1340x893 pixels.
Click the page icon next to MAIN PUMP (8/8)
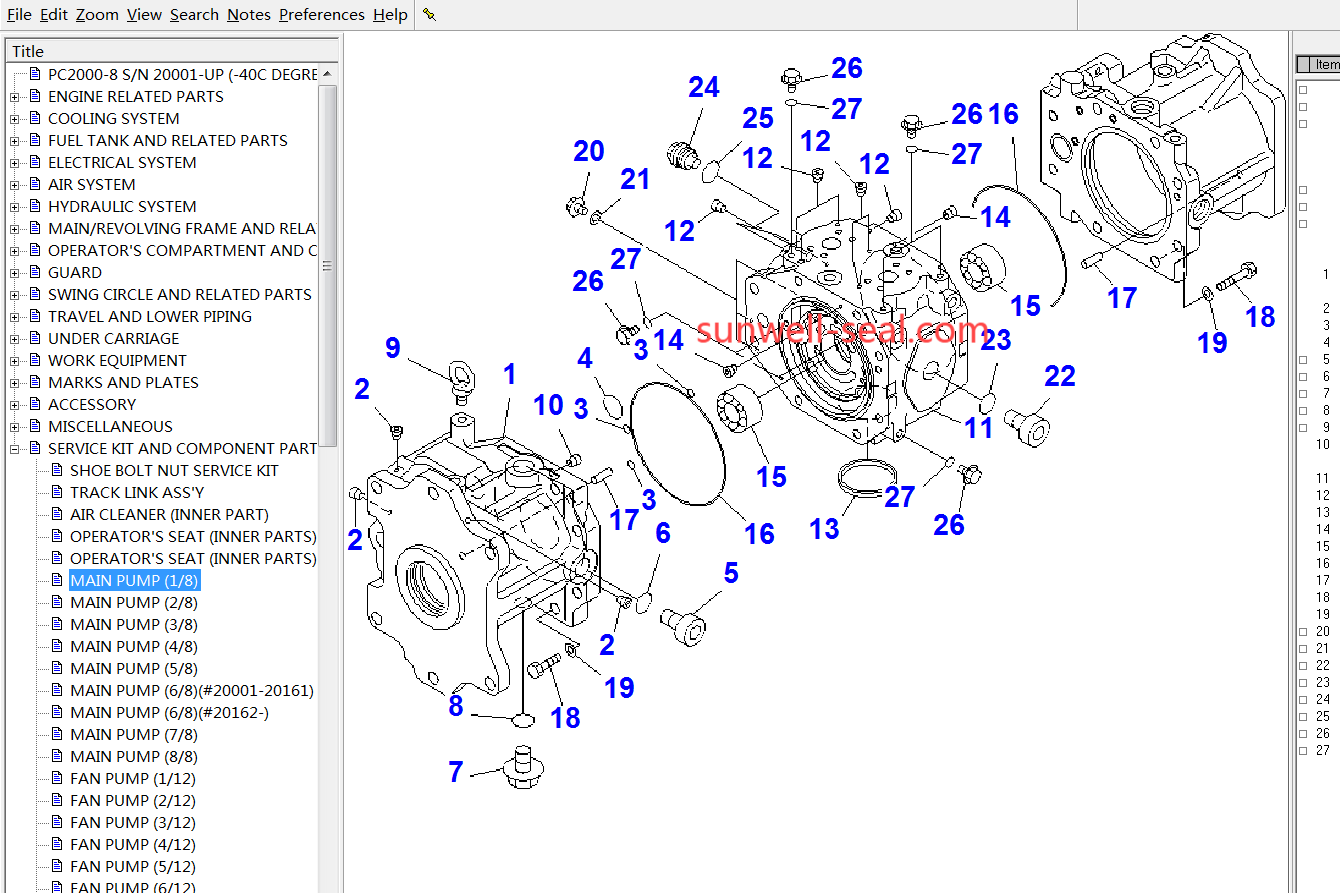(x=57, y=756)
